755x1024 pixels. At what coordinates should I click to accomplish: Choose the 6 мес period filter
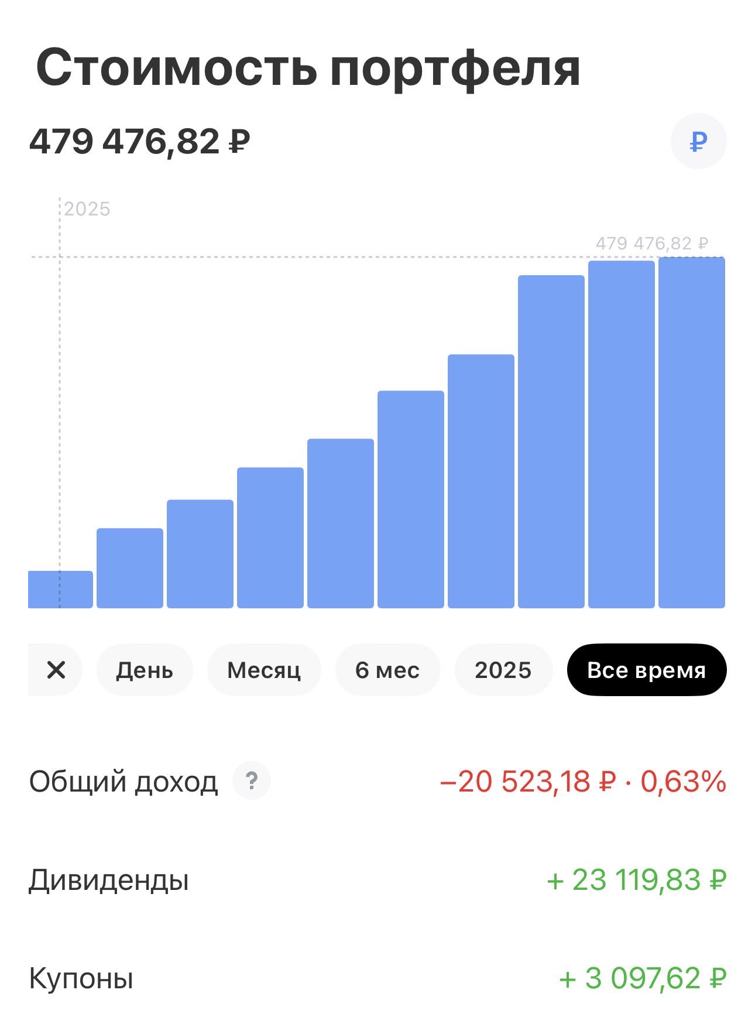click(x=387, y=670)
